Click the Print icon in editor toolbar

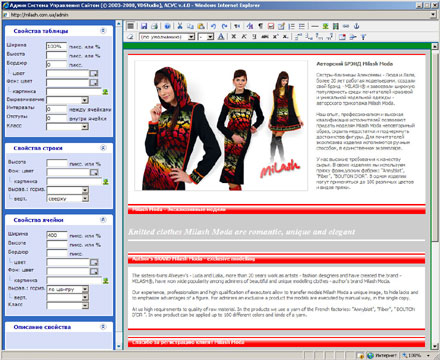point(154,26)
